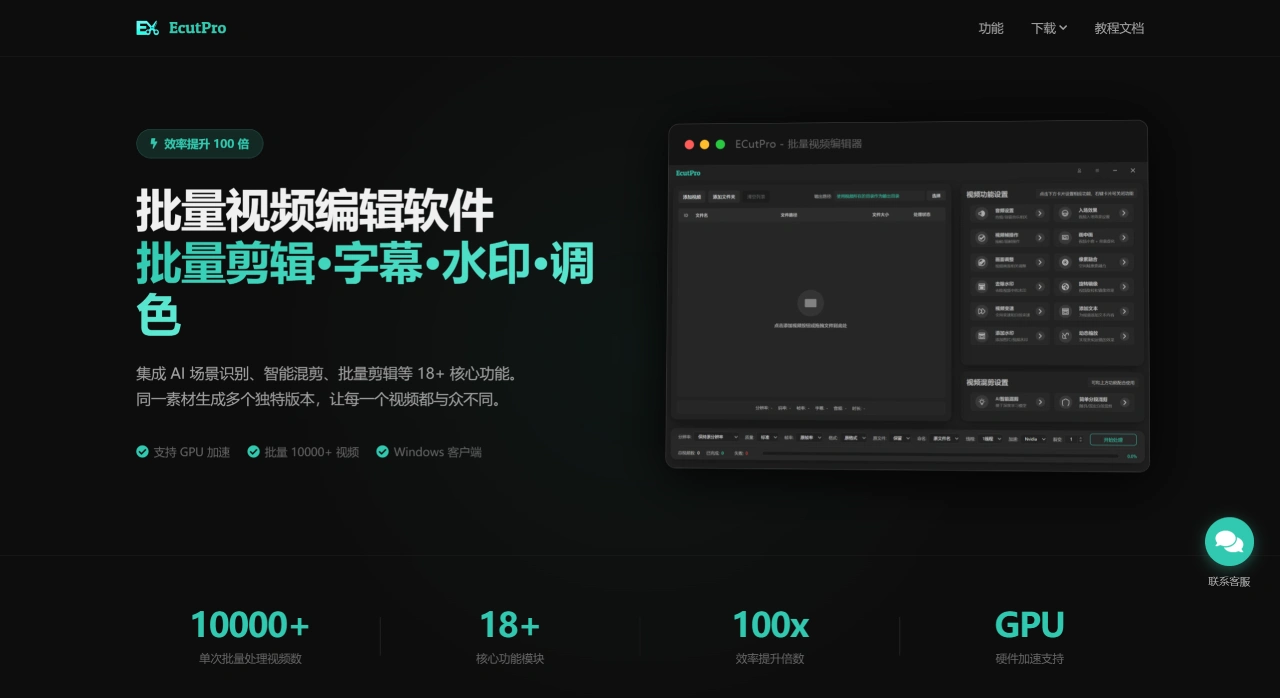Screen dimensions: 1280x698
Task: Click the GPU statistic text
Action: 1030,625
